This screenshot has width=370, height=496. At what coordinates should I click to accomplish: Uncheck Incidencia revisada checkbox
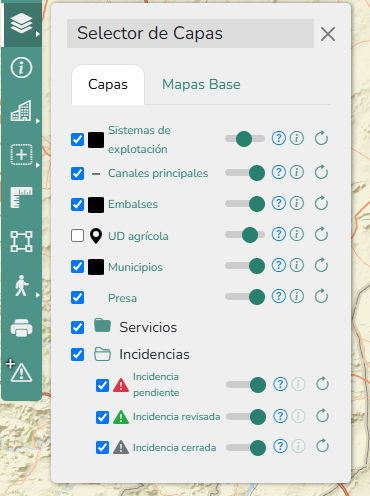(x=102, y=417)
